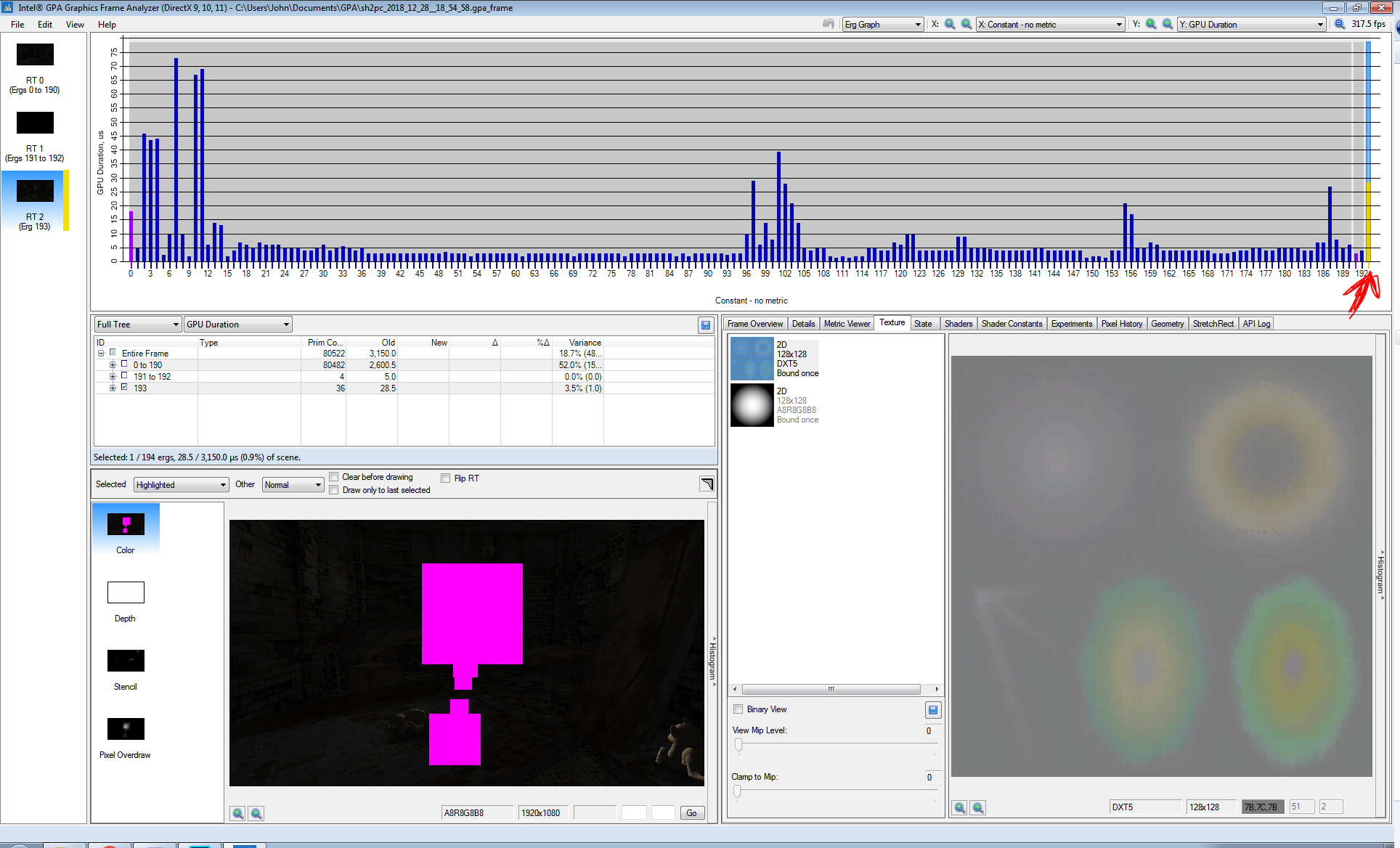The width and height of the screenshot is (1400, 848).
Task: Click the zoom-out magnifier in texture viewer
Action: (x=977, y=807)
